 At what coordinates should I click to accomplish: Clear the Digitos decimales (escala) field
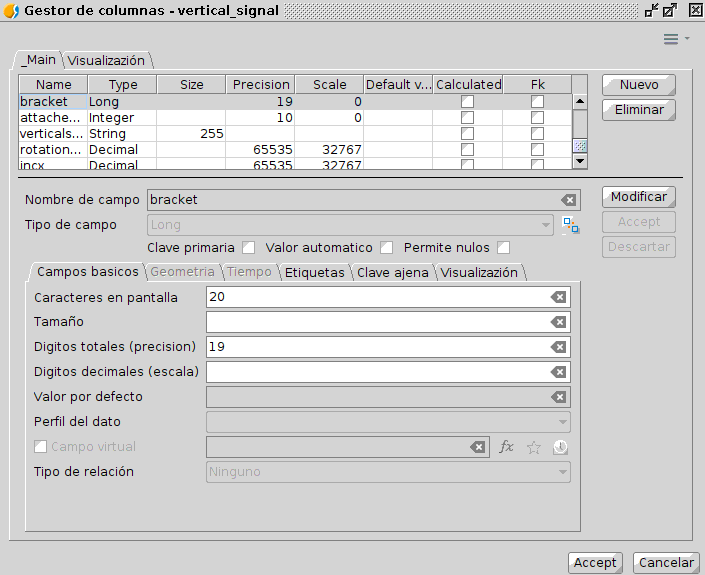(558, 372)
